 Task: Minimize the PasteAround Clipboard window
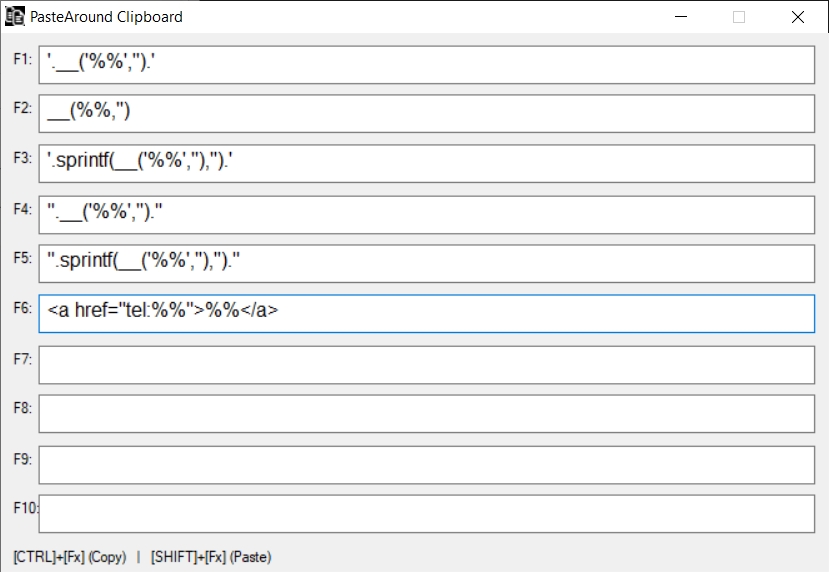[x=681, y=17]
